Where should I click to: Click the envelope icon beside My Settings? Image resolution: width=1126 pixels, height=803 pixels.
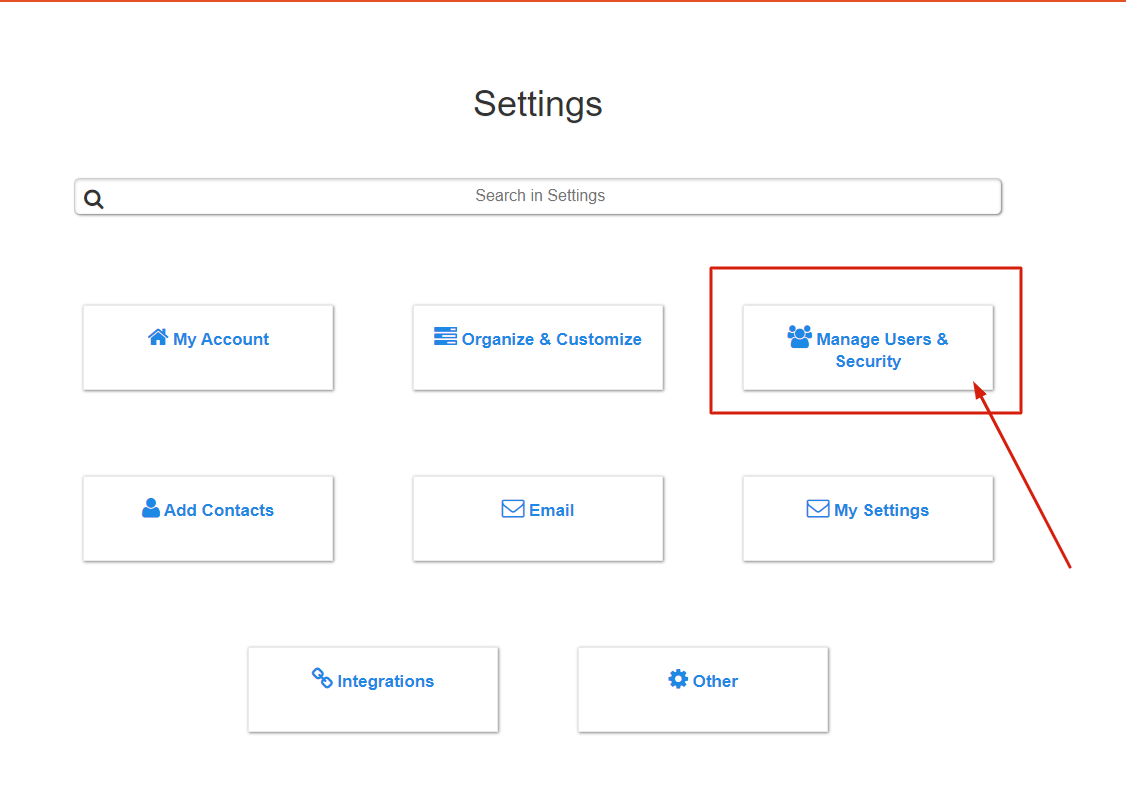[x=818, y=509]
